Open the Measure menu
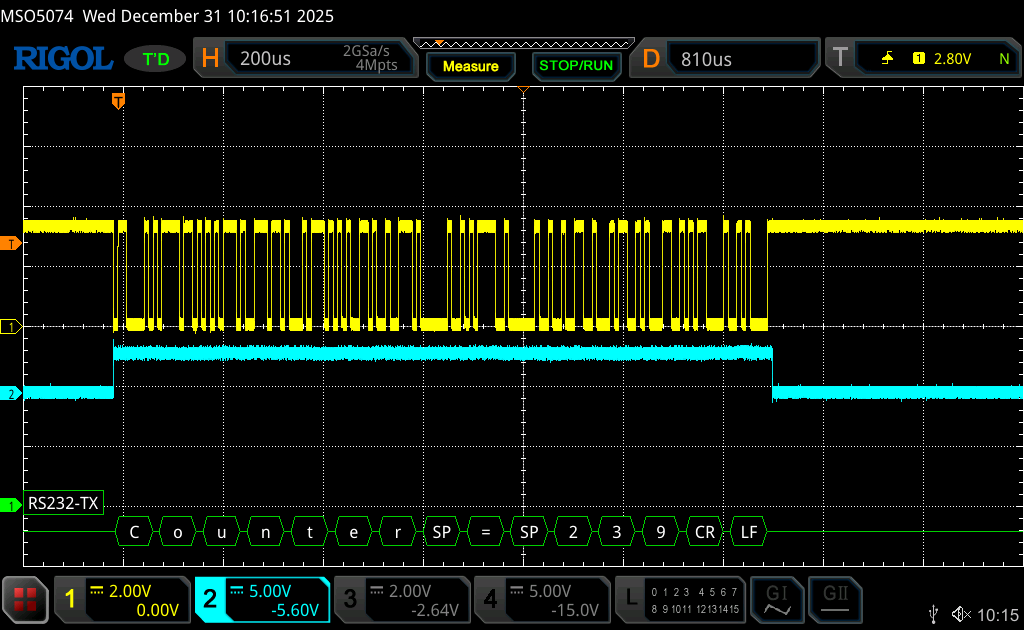 [470, 66]
